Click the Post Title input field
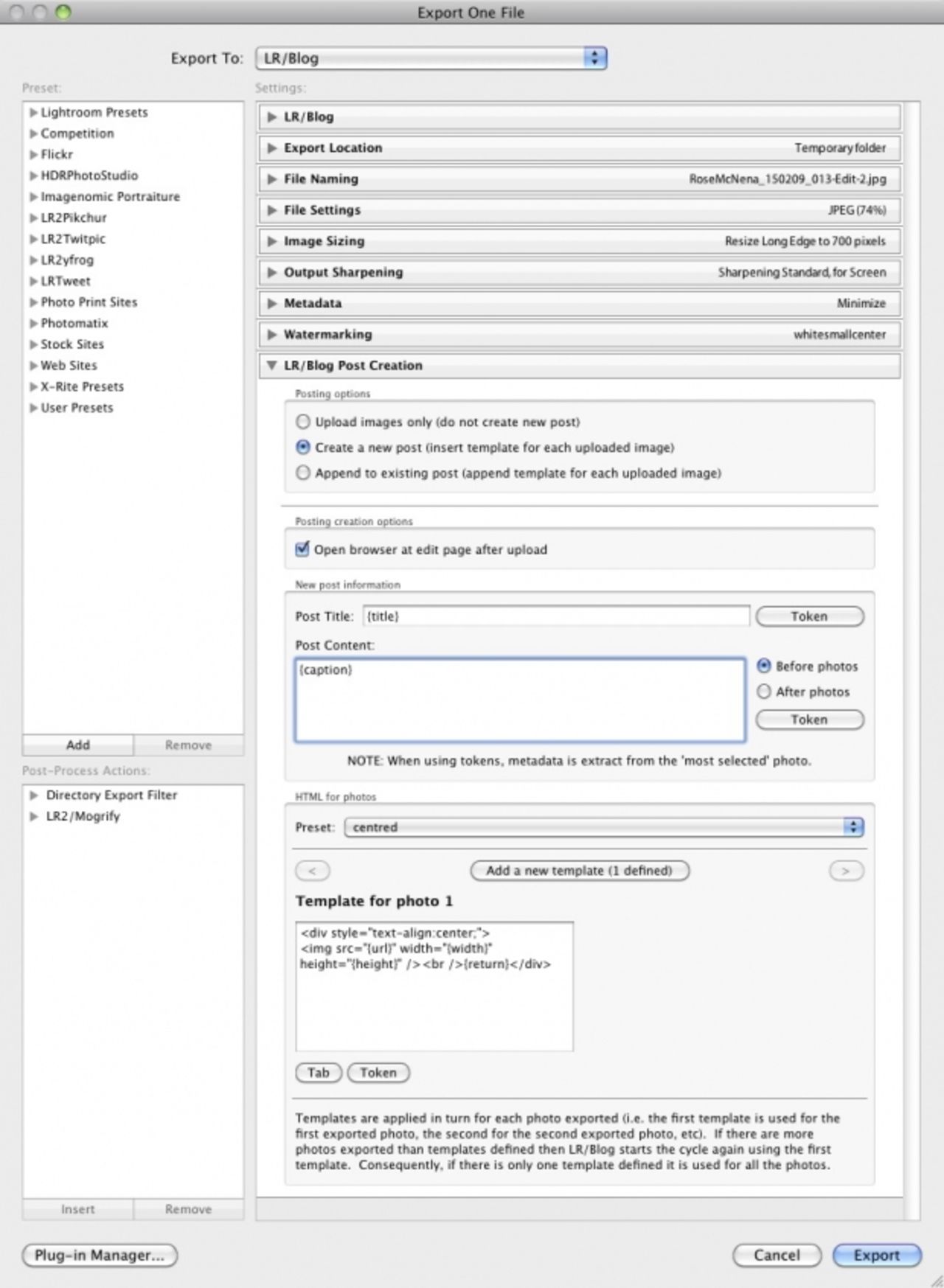Image resolution: width=944 pixels, height=1288 pixels. click(556, 616)
